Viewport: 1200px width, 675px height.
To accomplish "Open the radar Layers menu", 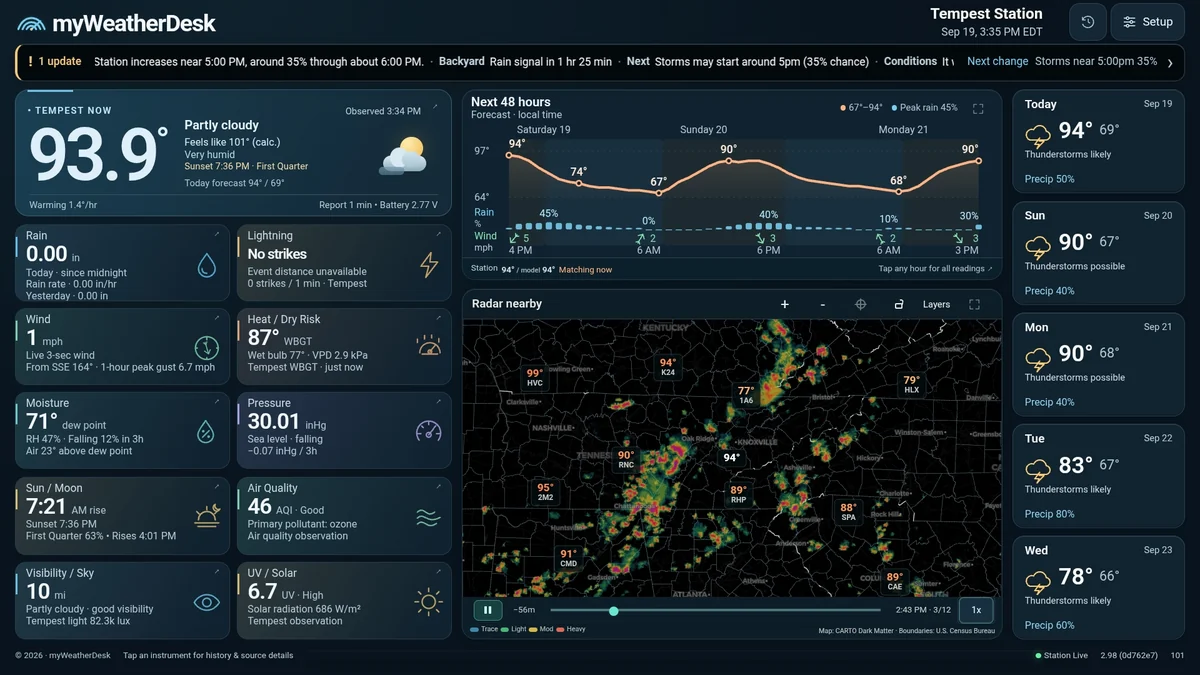I will click(936, 304).
